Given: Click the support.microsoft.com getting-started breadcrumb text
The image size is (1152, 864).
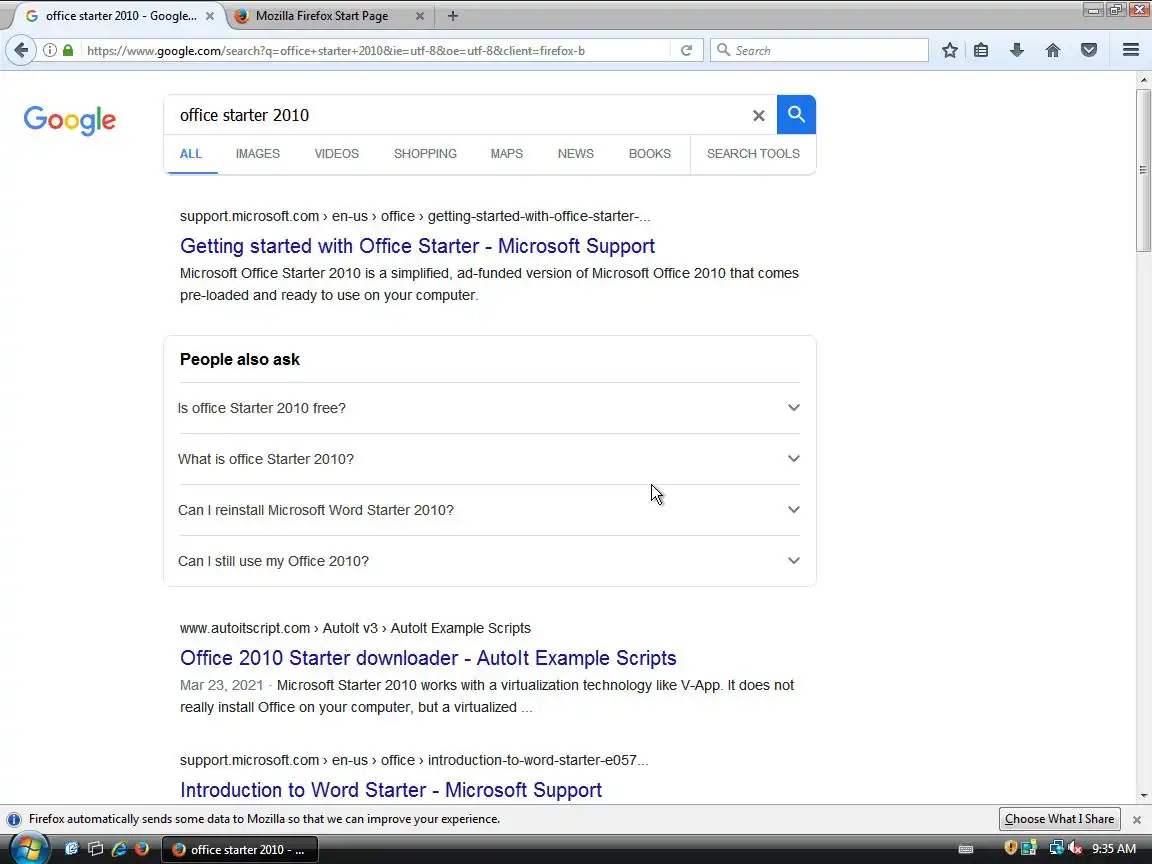Looking at the screenshot, I should [x=415, y=216].
